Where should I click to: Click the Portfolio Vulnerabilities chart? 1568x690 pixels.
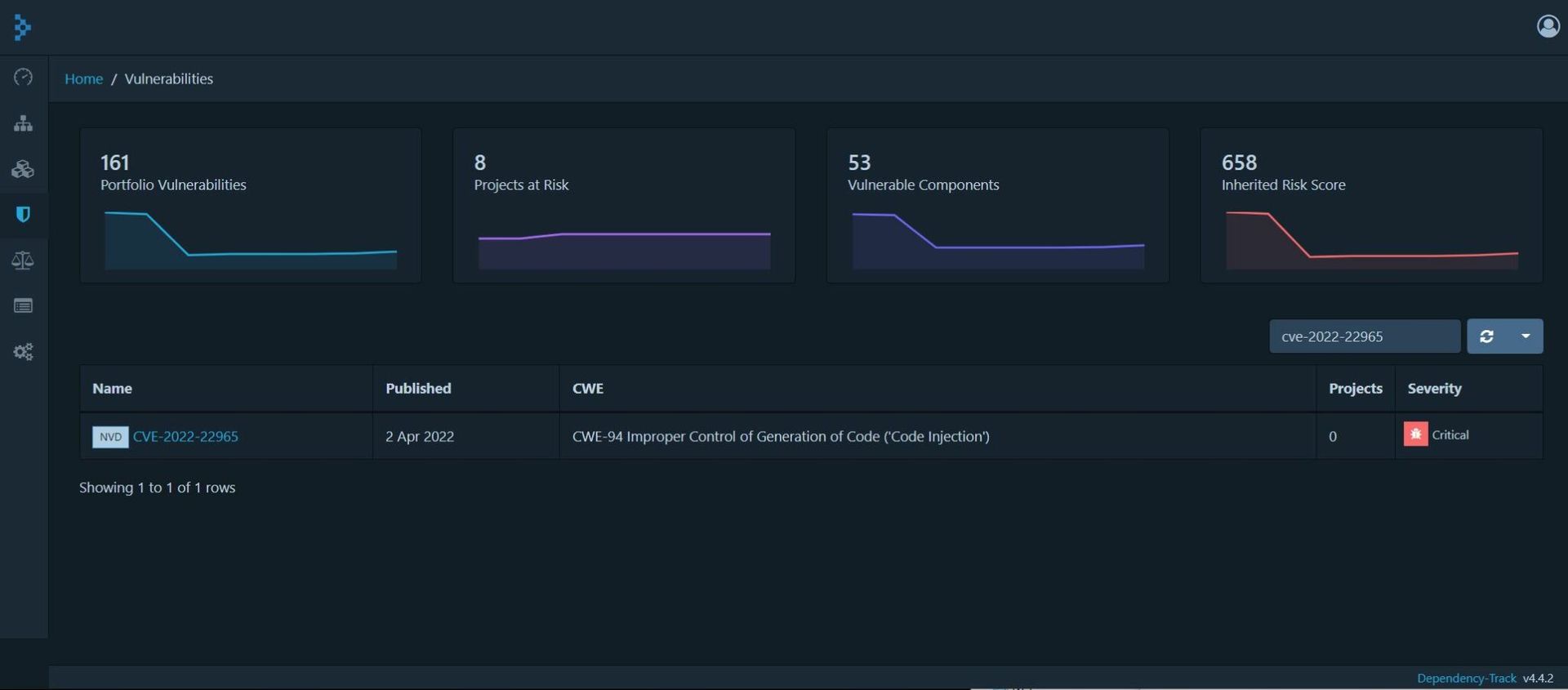pyautogui.click(x=251, y=241)
